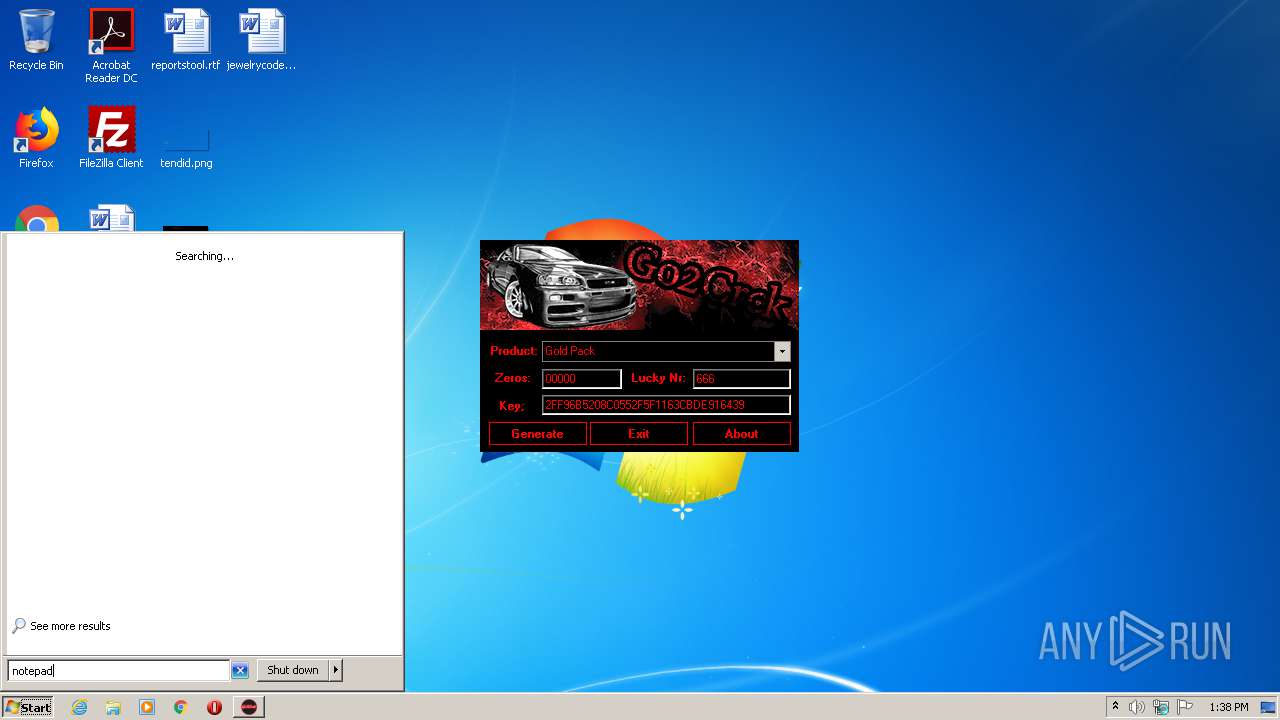Open the Firefox desktop shortcut
Screen dimensions: 1280x720
click(x=36, y=138)
